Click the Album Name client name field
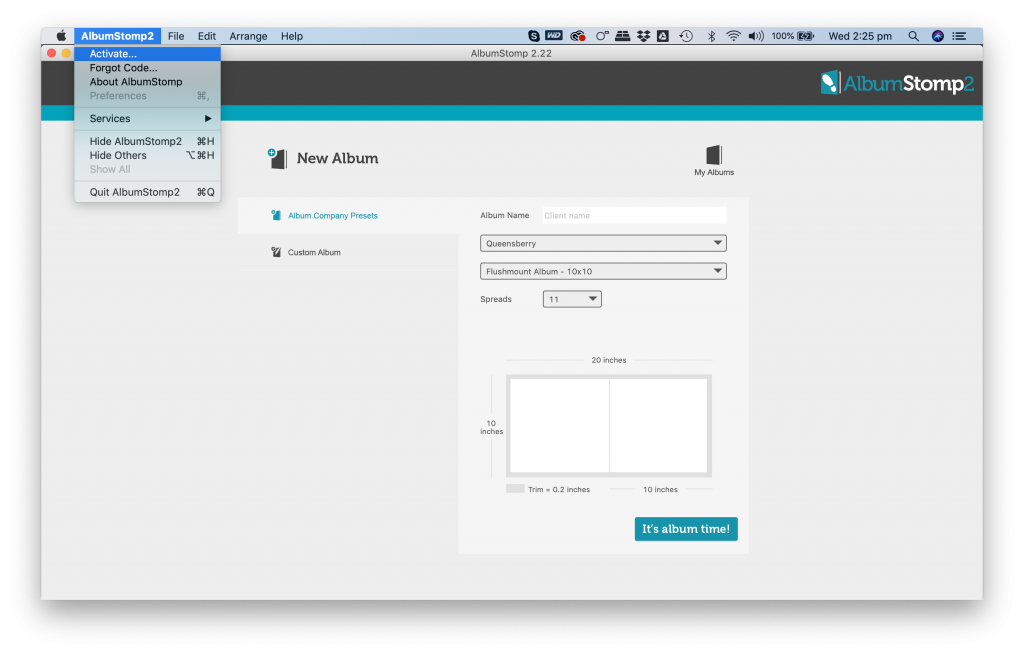This screenshot has width=1024, height=654. (x=634, y=216)
